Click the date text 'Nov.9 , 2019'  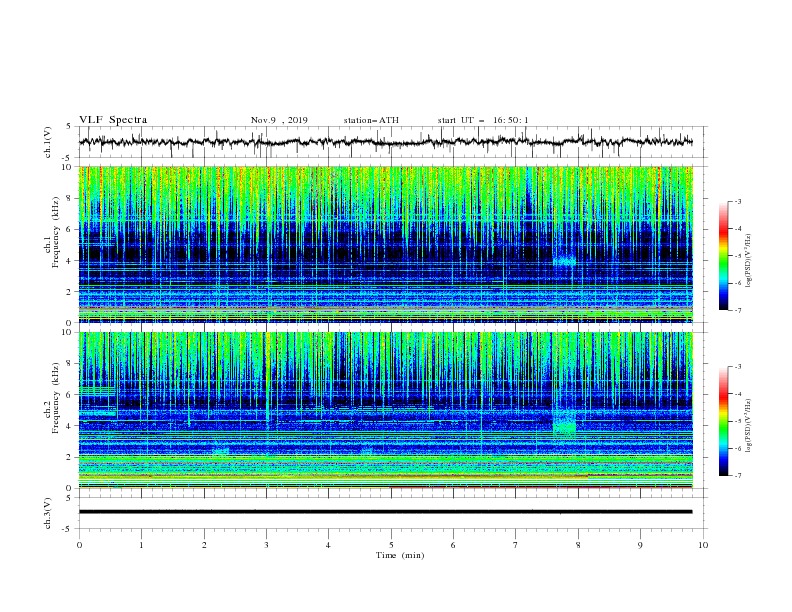pyautogui.click(x=279, y=120)
